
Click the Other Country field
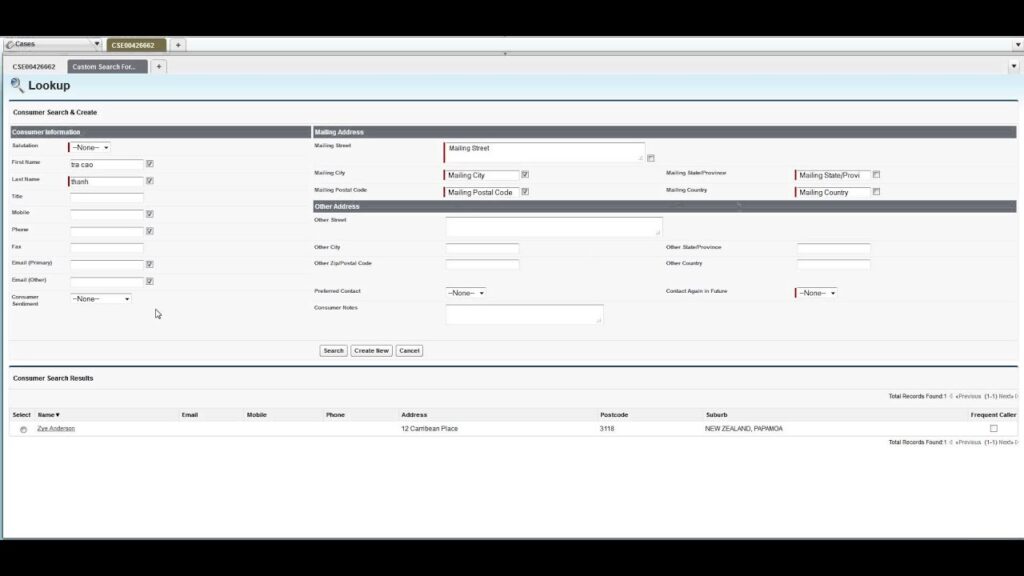coord(833,264)
